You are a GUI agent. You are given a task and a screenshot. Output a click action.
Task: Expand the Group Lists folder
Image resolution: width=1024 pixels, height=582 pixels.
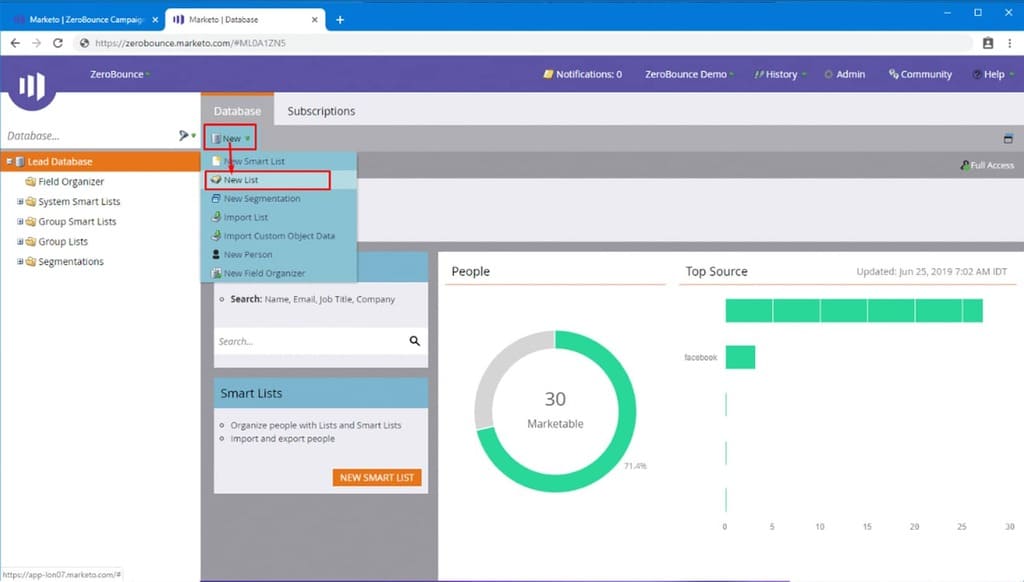(20, 242)
